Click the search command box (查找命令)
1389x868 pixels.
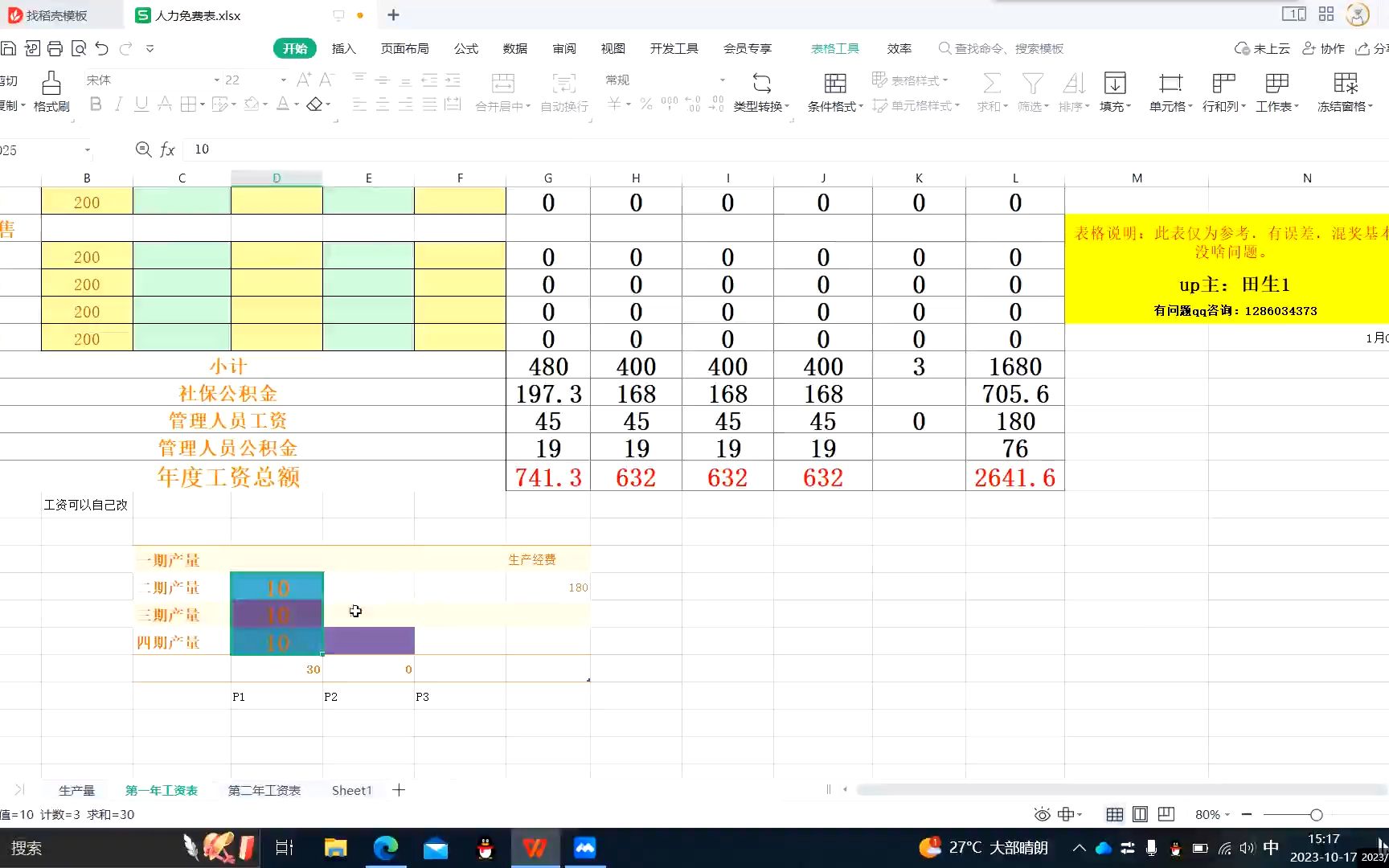[x=1002, y=48]
